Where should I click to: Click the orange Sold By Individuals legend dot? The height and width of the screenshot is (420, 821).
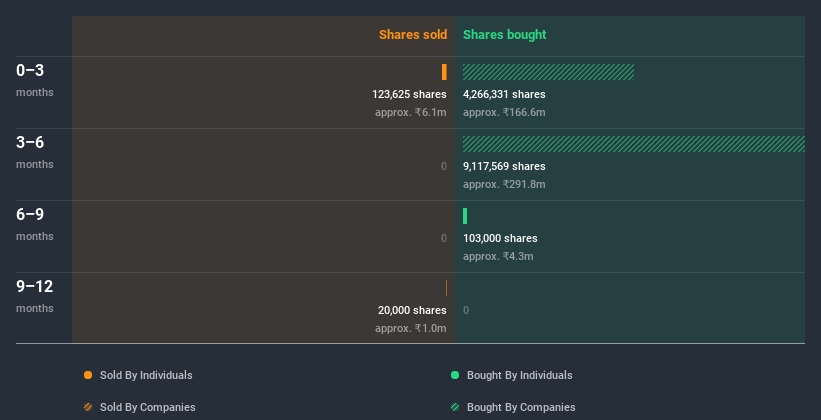88,375
